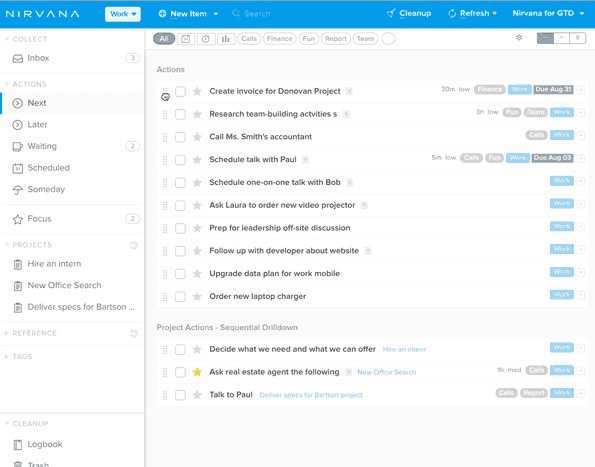Click in the Search field
The height and width of the screenshot is (467, 595).
click(257, 14)
